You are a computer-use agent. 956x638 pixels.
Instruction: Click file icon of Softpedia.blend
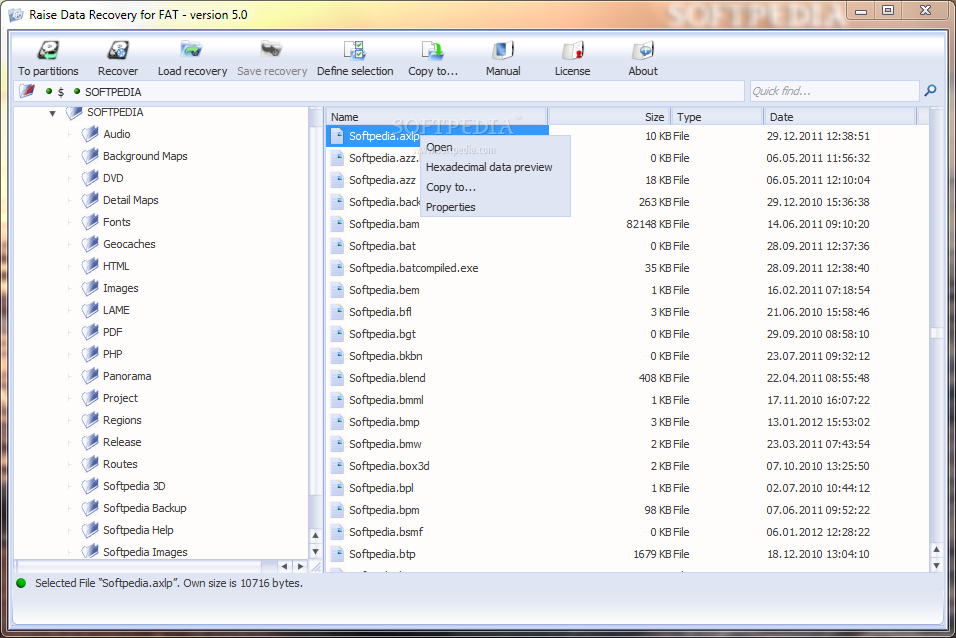point(337,378)
